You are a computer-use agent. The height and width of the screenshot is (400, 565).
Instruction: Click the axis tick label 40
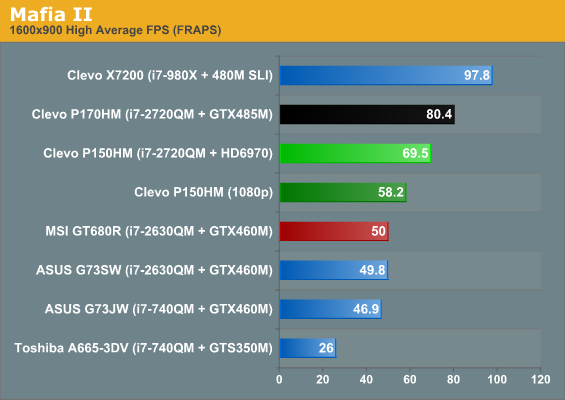(x=366, y=379)
